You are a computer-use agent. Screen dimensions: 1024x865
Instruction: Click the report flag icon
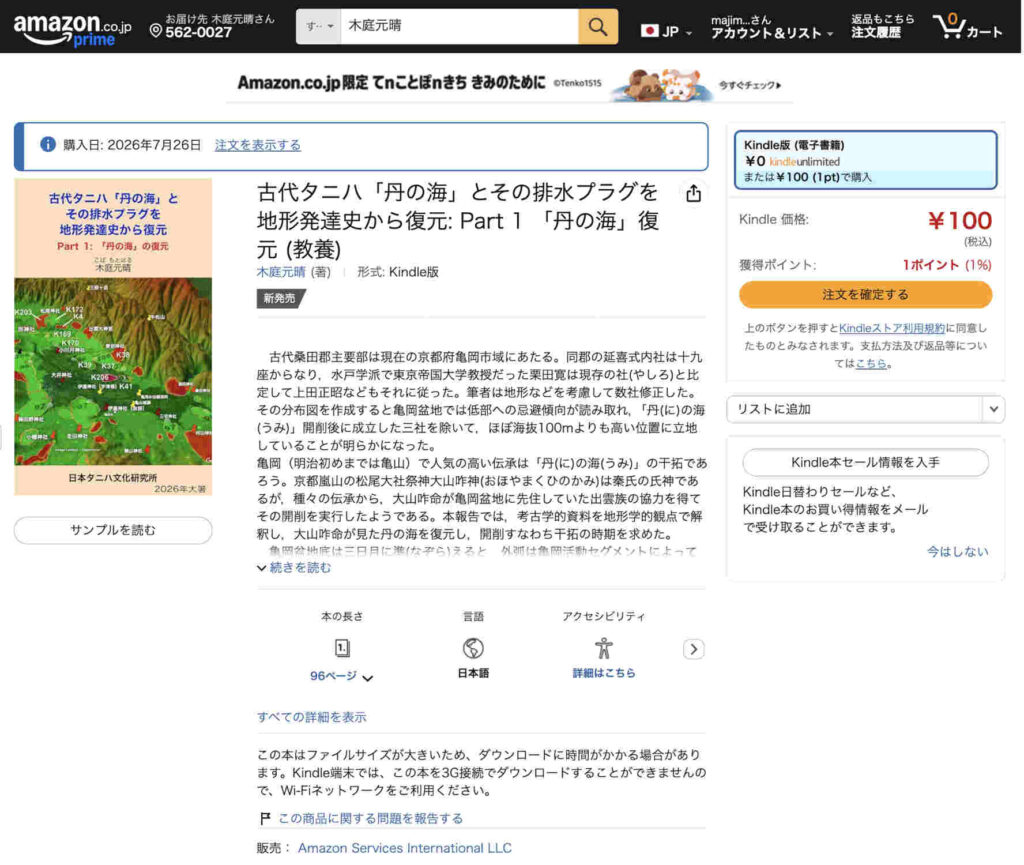coord(265,818)
